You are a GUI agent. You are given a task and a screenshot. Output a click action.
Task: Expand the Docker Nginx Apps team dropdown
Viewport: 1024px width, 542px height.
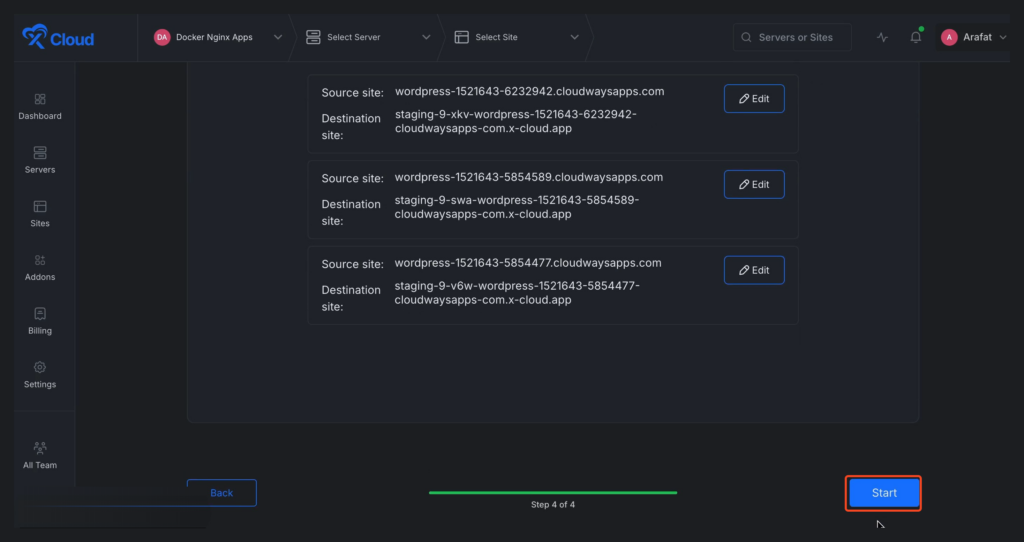tap(217, 38)
